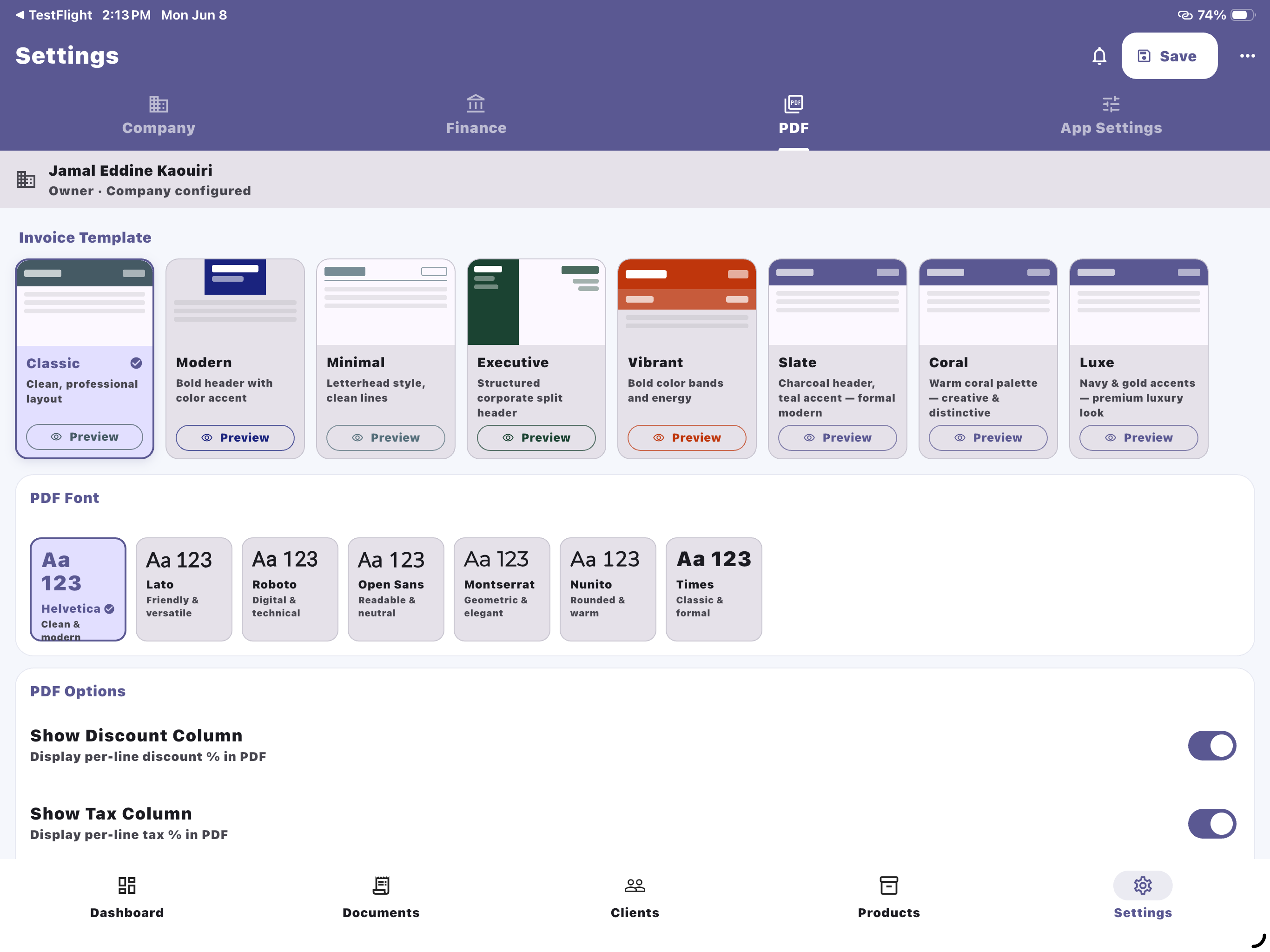This screenshot has width=1270, height=952.
Task: Preview the Modern template
Action: [x=235, y=437]
